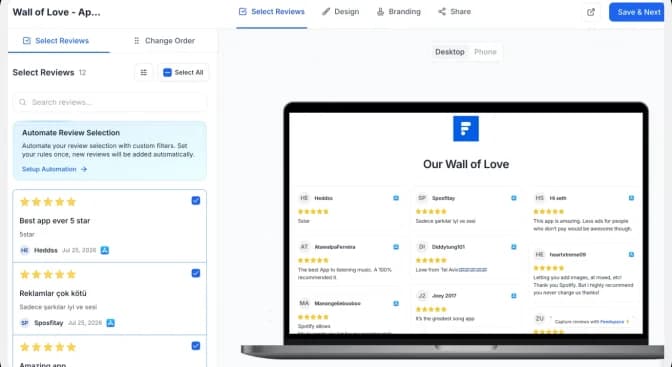Click App Store icon next to Sposfitay
Screen dimensions: 672x367
(x=111, y=323)
